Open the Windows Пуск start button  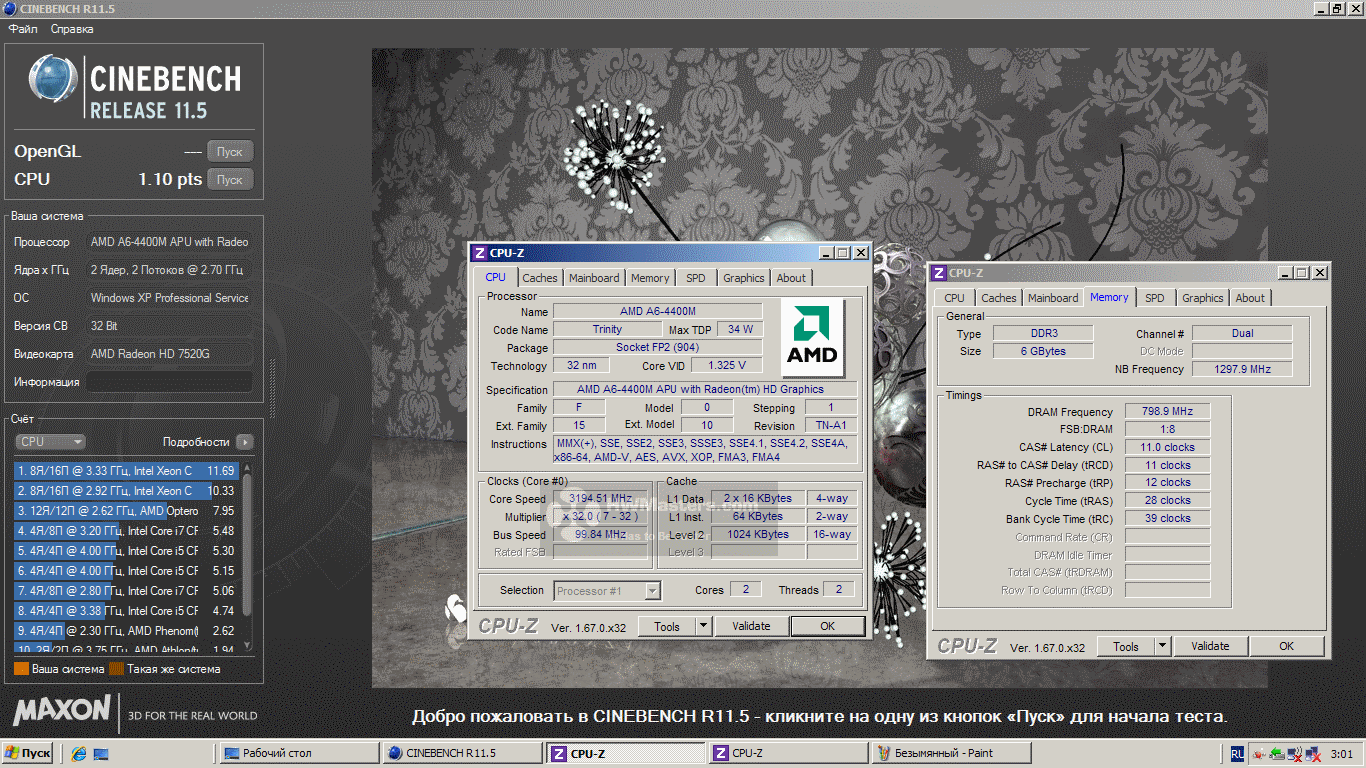pyautogui.click(x=28, y=753)
